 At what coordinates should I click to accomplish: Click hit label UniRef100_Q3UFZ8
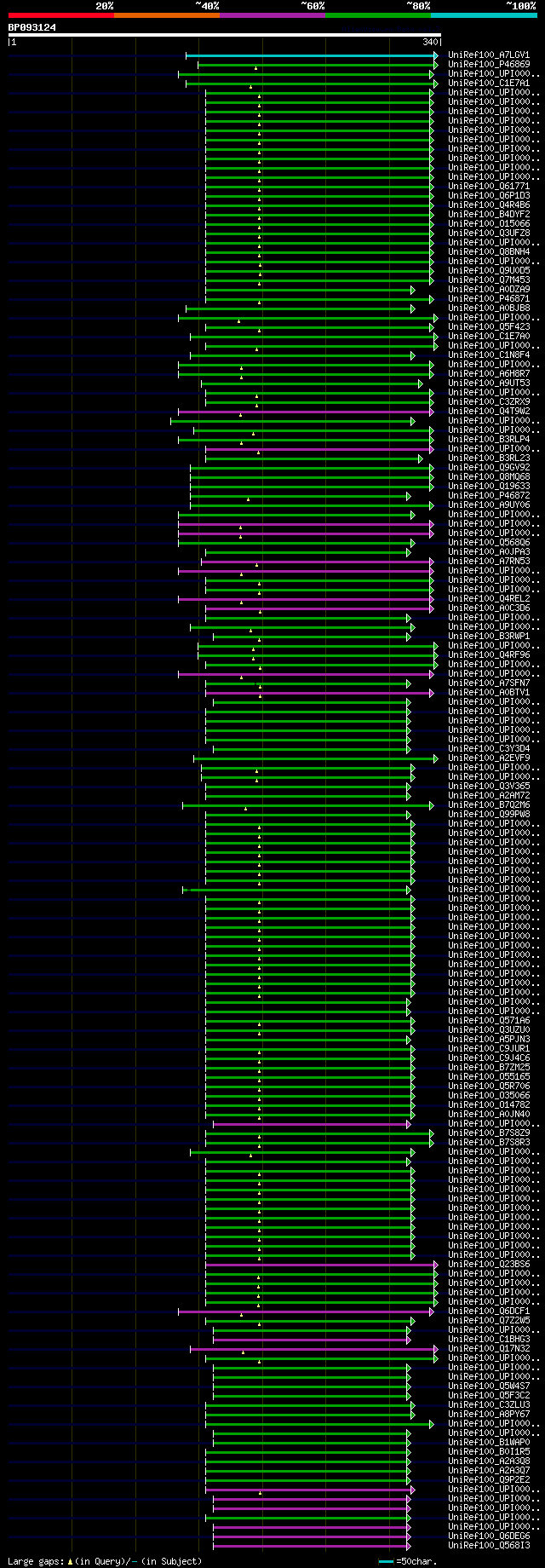pyautogui.click(x=489, y=233)
